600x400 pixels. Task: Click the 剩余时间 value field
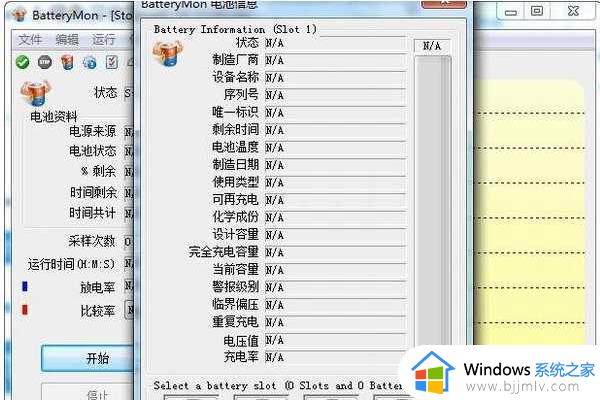coord(335,130)
